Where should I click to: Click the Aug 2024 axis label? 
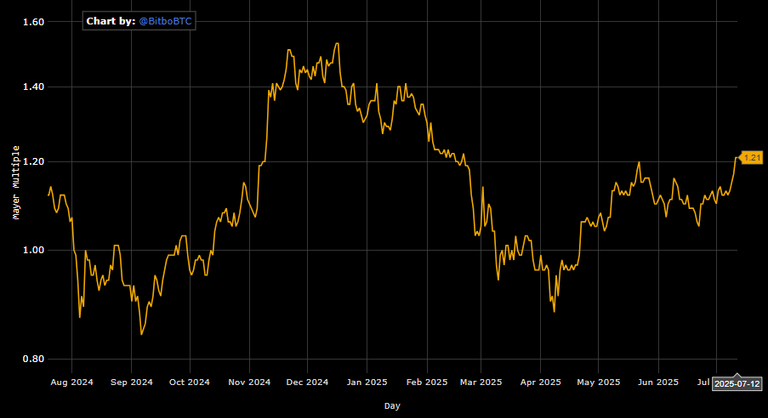pyautogui.click(x=72, y=382)
